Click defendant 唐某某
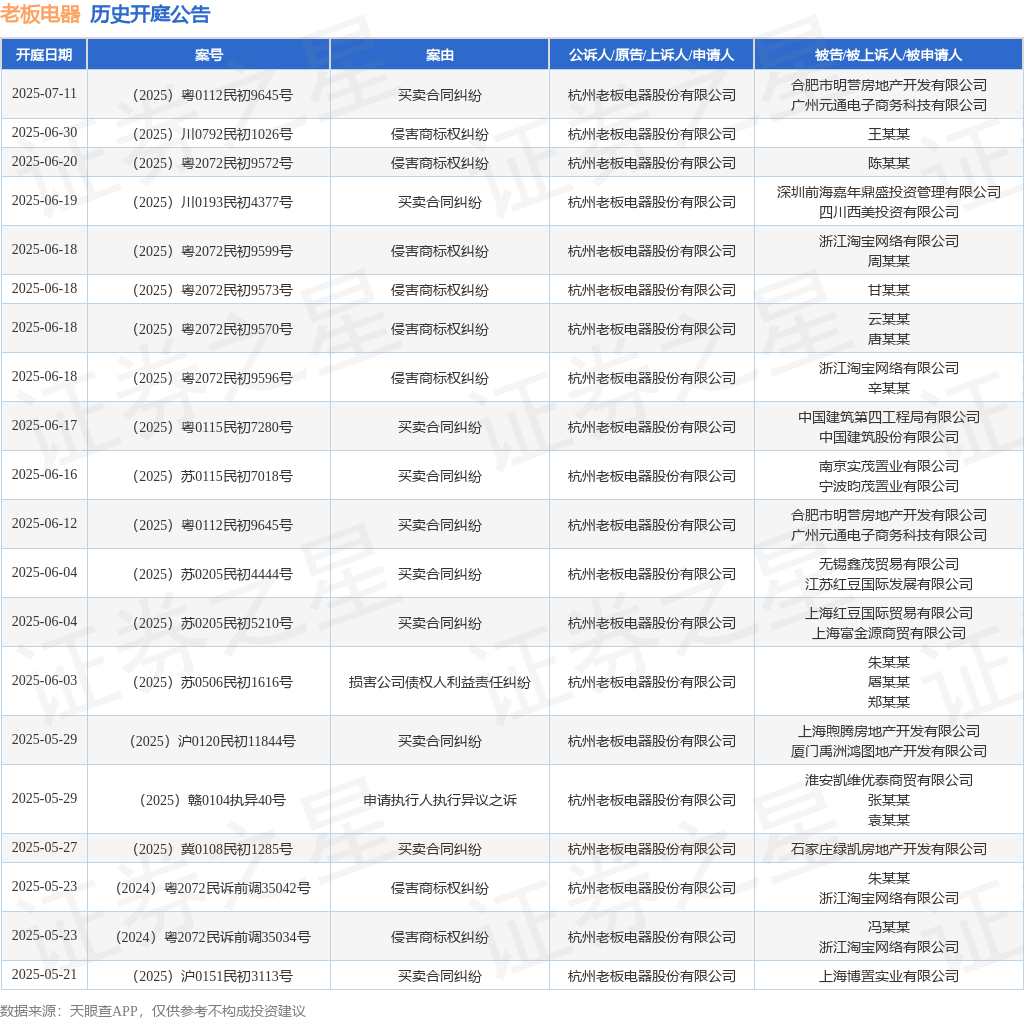Image resolution: width=1024 pixels, height=1020 pixels. click(889, 340)
